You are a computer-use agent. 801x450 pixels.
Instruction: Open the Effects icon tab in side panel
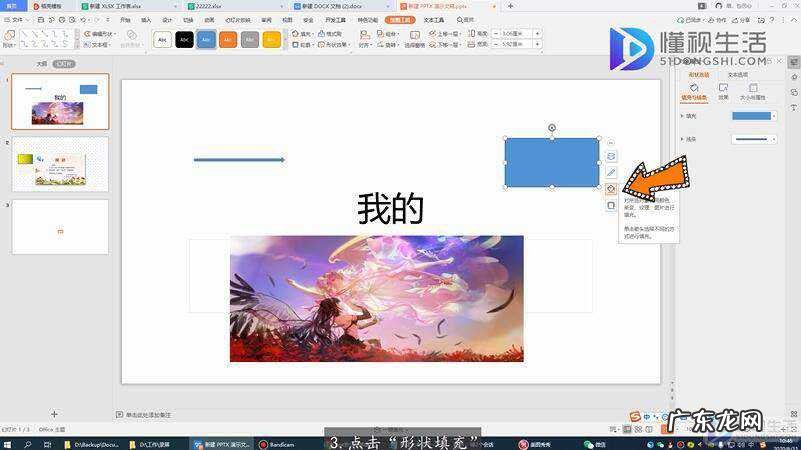point(723,91)
